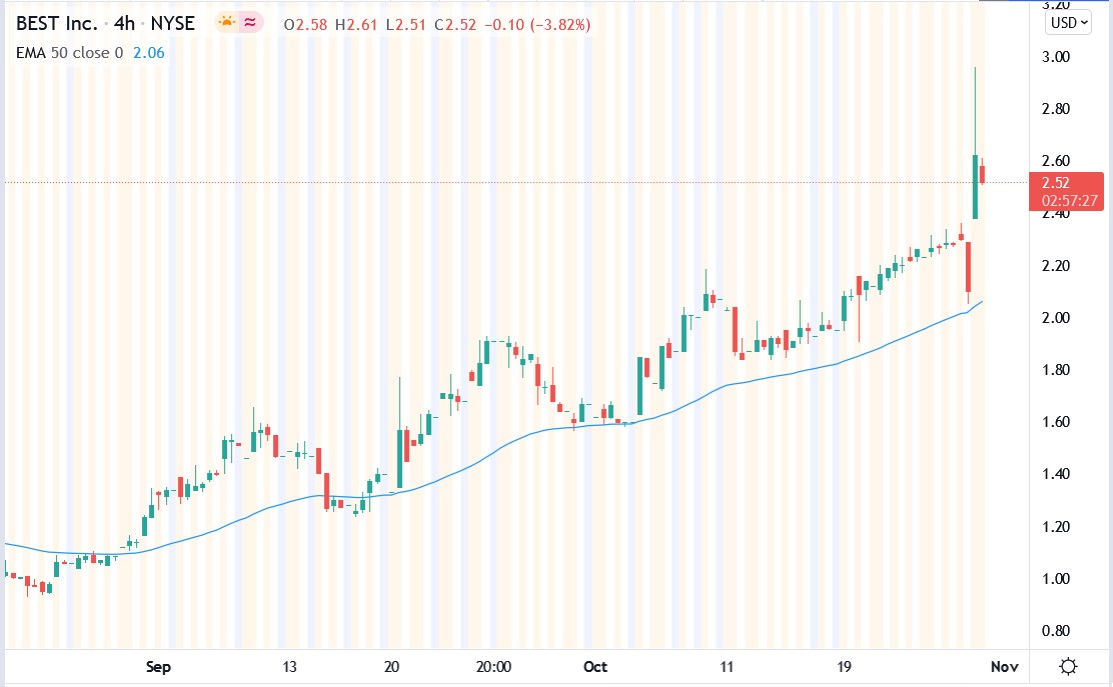Screen dimensions: 1113x687
Task: Click the Nov label on the time axis
Action: pyautogui.click(x=1003, y=666)
